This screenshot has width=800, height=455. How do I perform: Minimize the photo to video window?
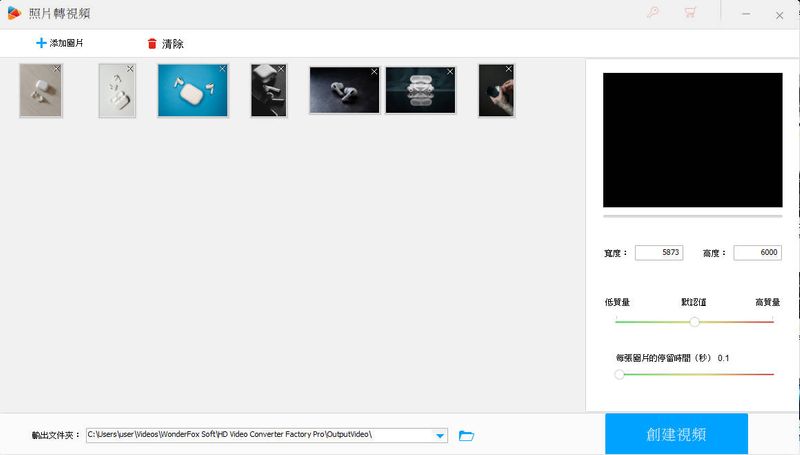point(746,14)
